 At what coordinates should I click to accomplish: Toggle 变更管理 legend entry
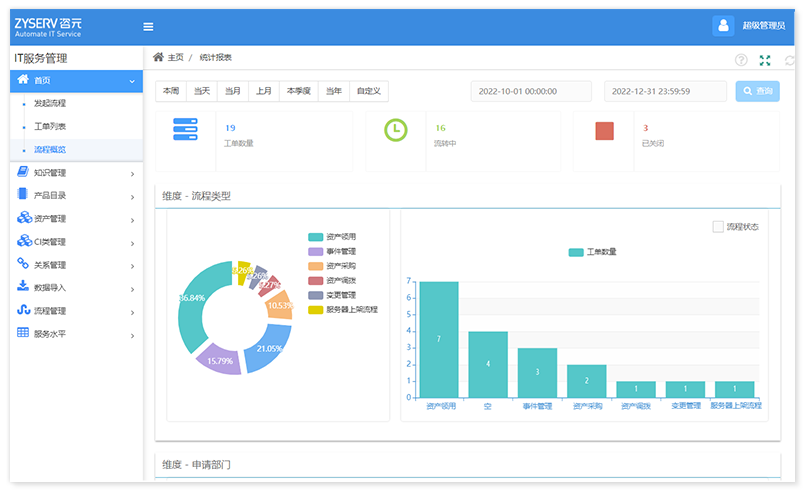332,295
